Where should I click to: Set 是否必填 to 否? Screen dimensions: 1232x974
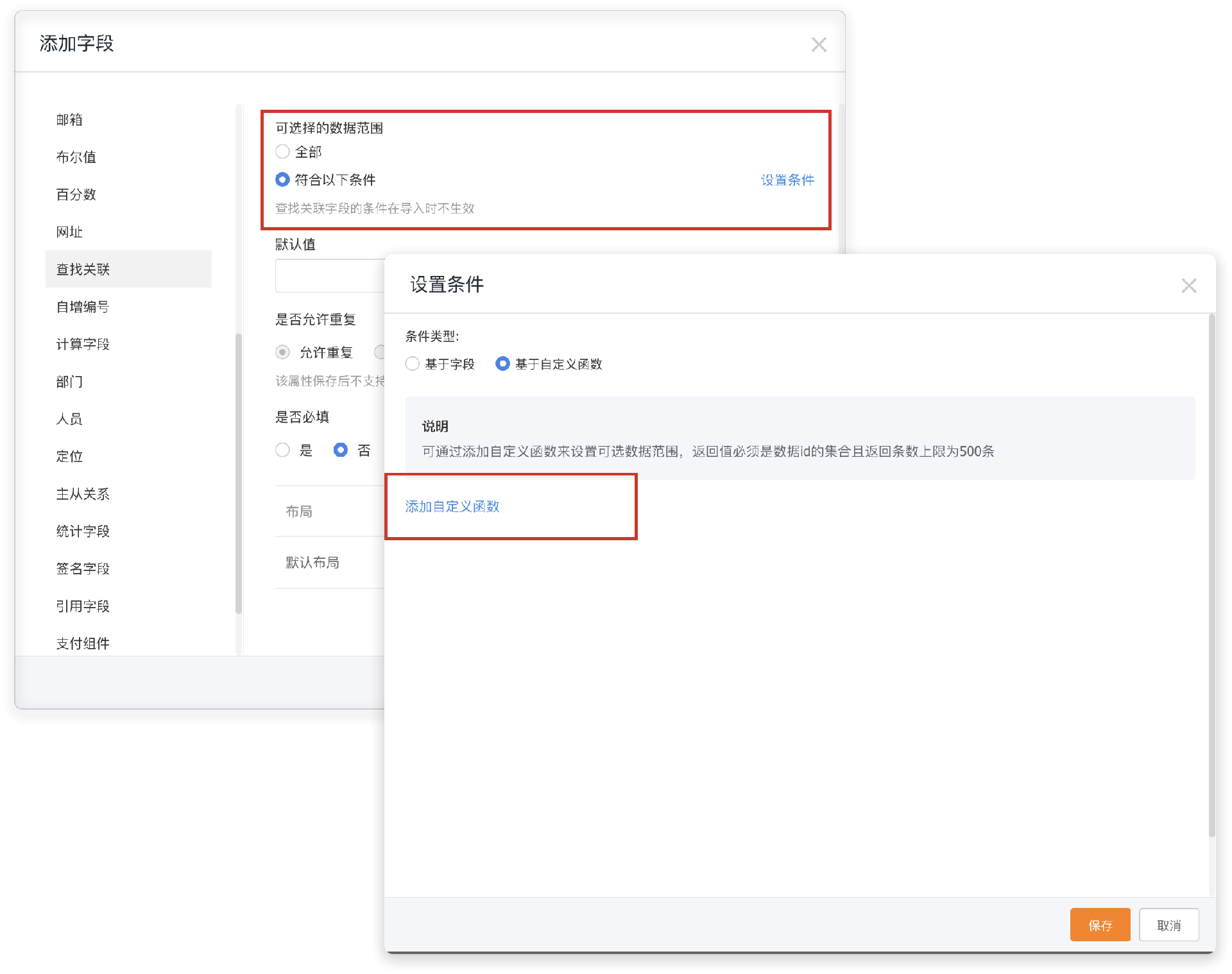[341, 450]
